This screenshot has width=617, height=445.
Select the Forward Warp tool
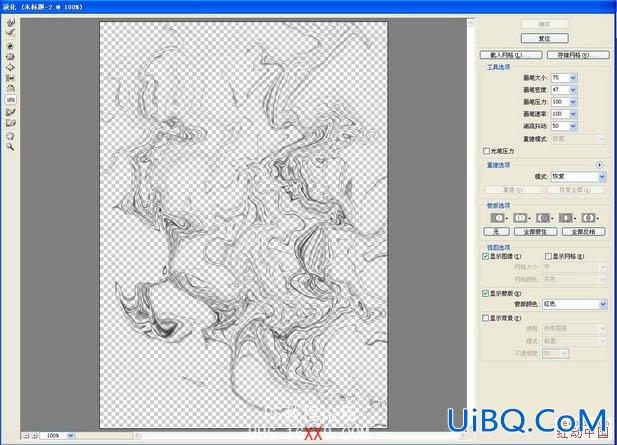11,22
